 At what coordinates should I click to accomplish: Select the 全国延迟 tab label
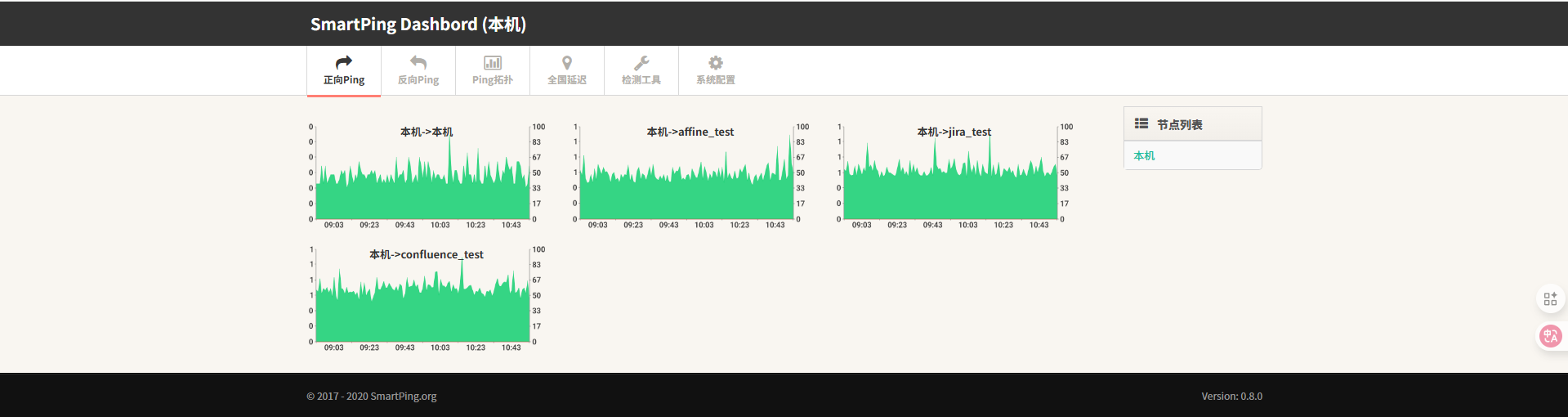point(566,80)
